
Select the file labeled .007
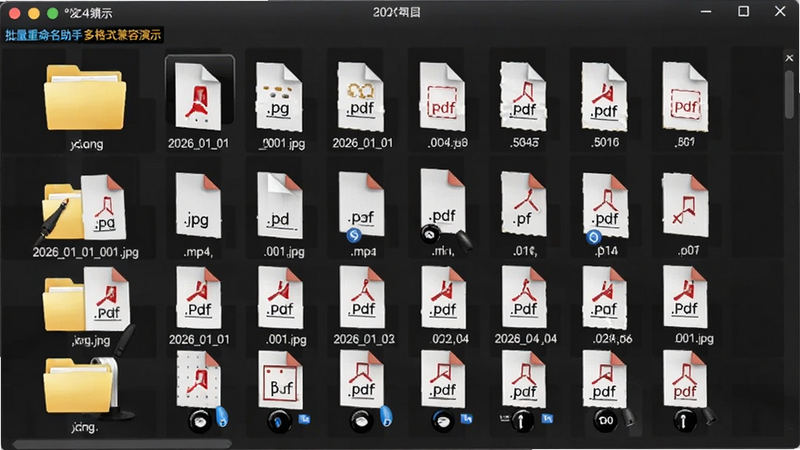click(x=685, y=205)
